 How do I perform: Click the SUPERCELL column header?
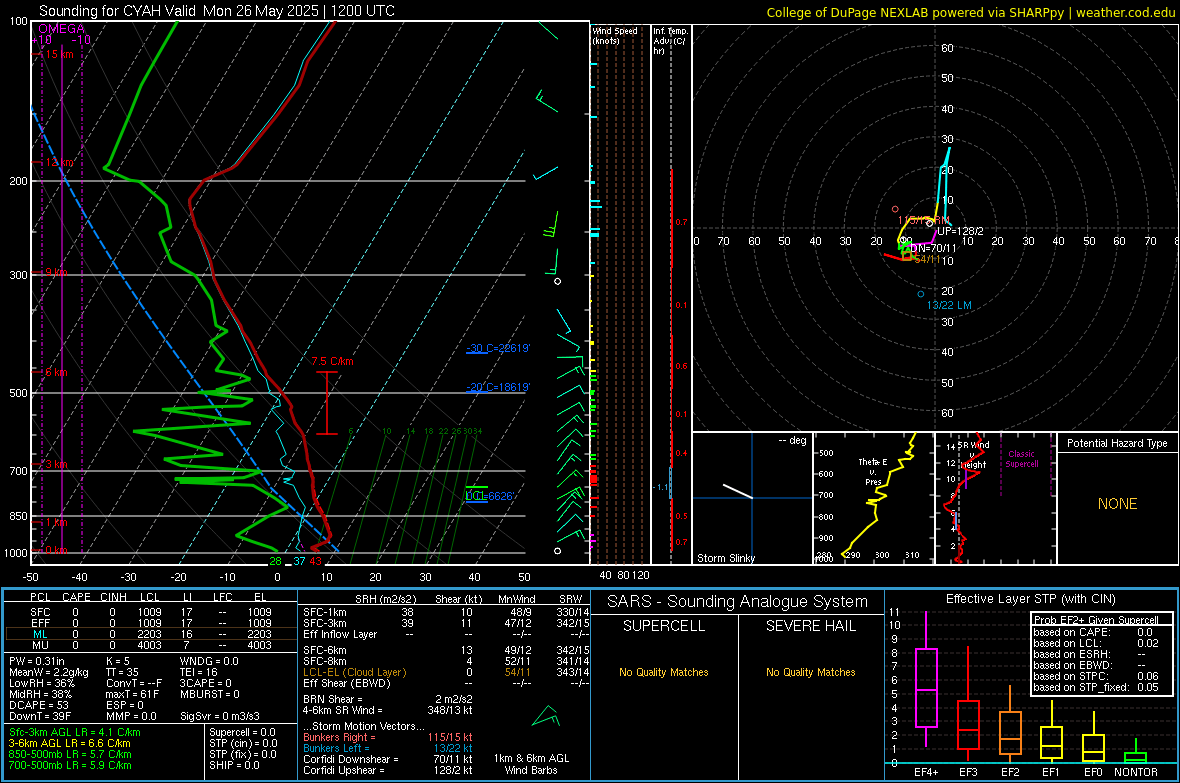(664, 626)
